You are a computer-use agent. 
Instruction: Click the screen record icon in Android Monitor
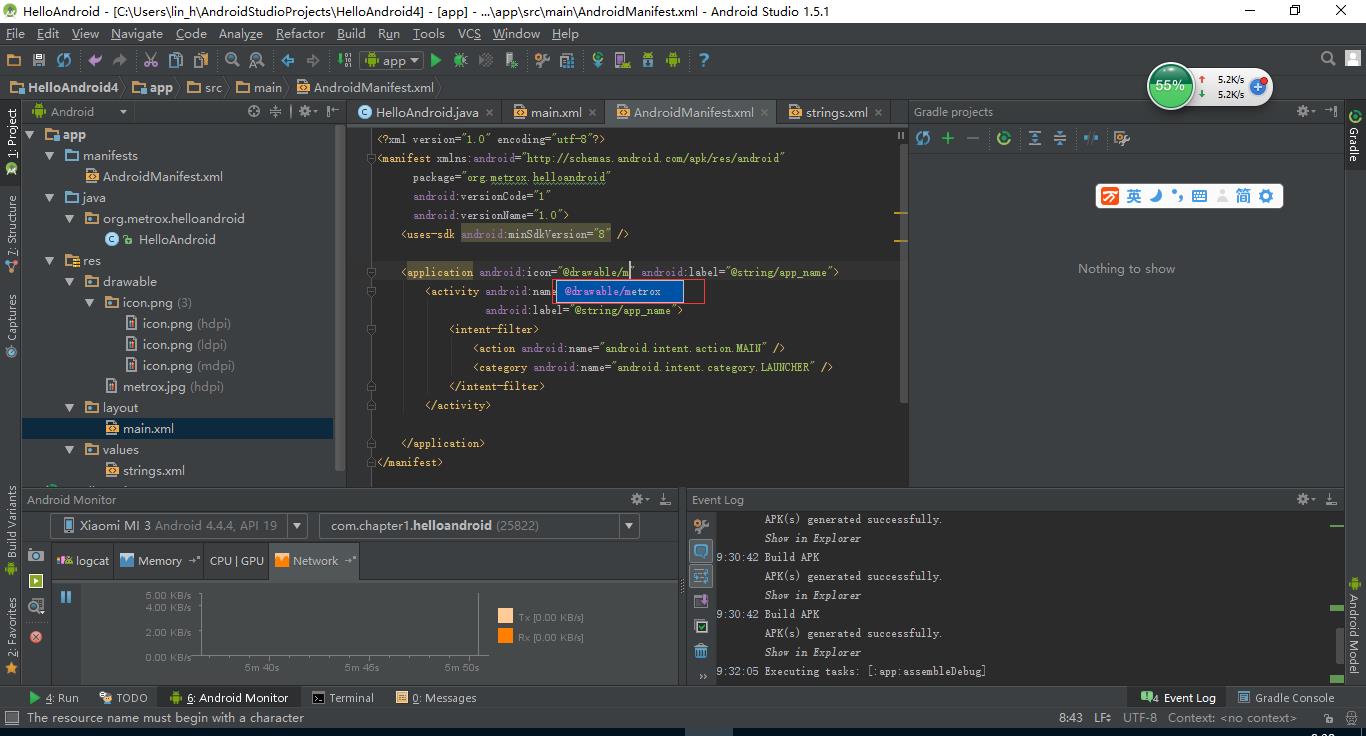point(36,581)
